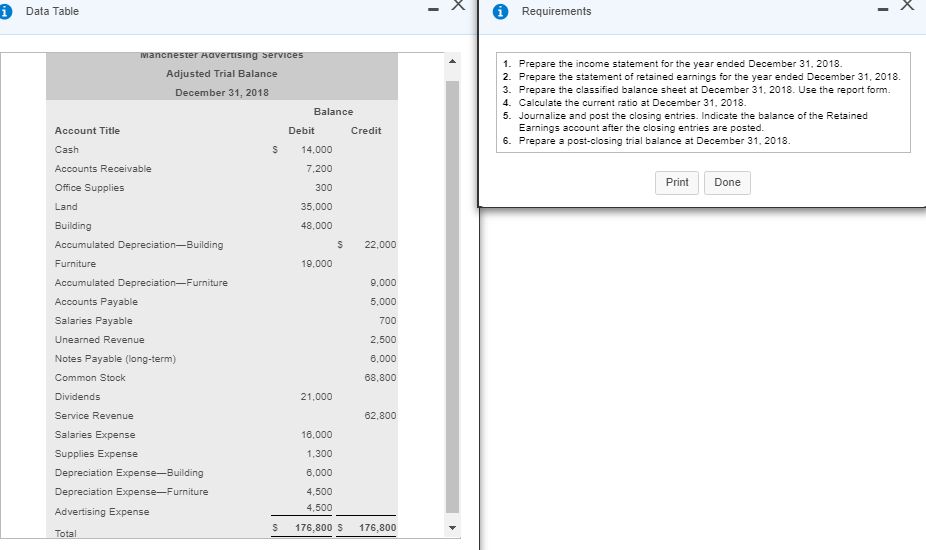Viewport: 926px width, 550px height.
Task: Click the Done button in Requirements
Action: tap(727, 183)
